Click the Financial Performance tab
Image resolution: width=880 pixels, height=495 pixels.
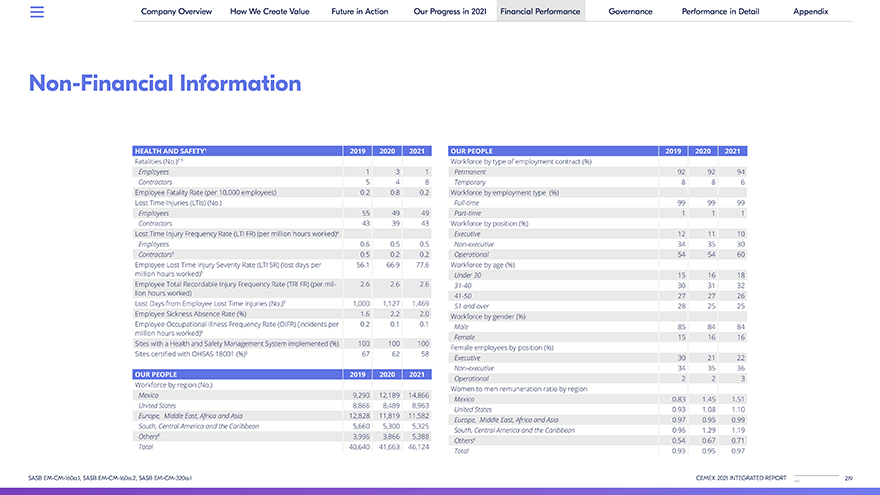[540, 11]
